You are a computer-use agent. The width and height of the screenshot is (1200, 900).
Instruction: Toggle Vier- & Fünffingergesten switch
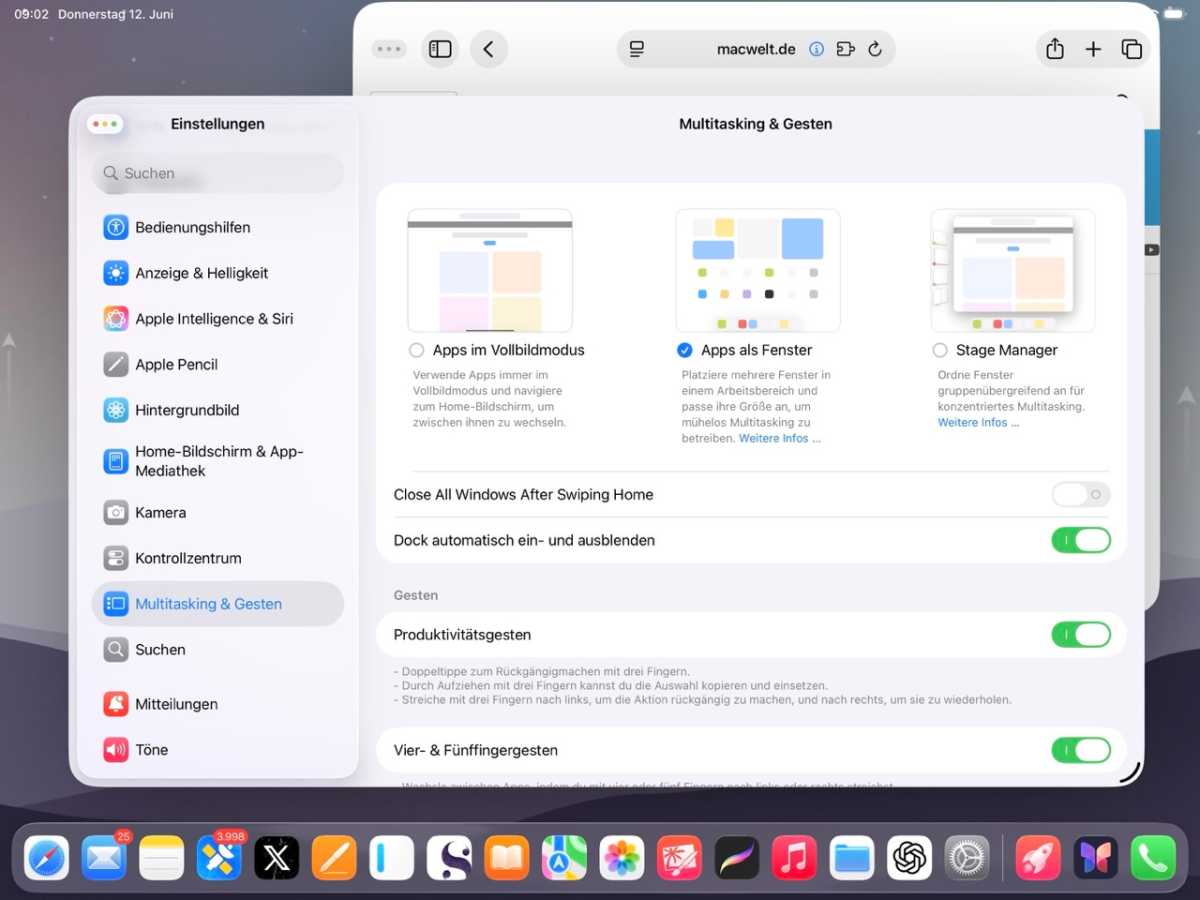(1081, 750)
